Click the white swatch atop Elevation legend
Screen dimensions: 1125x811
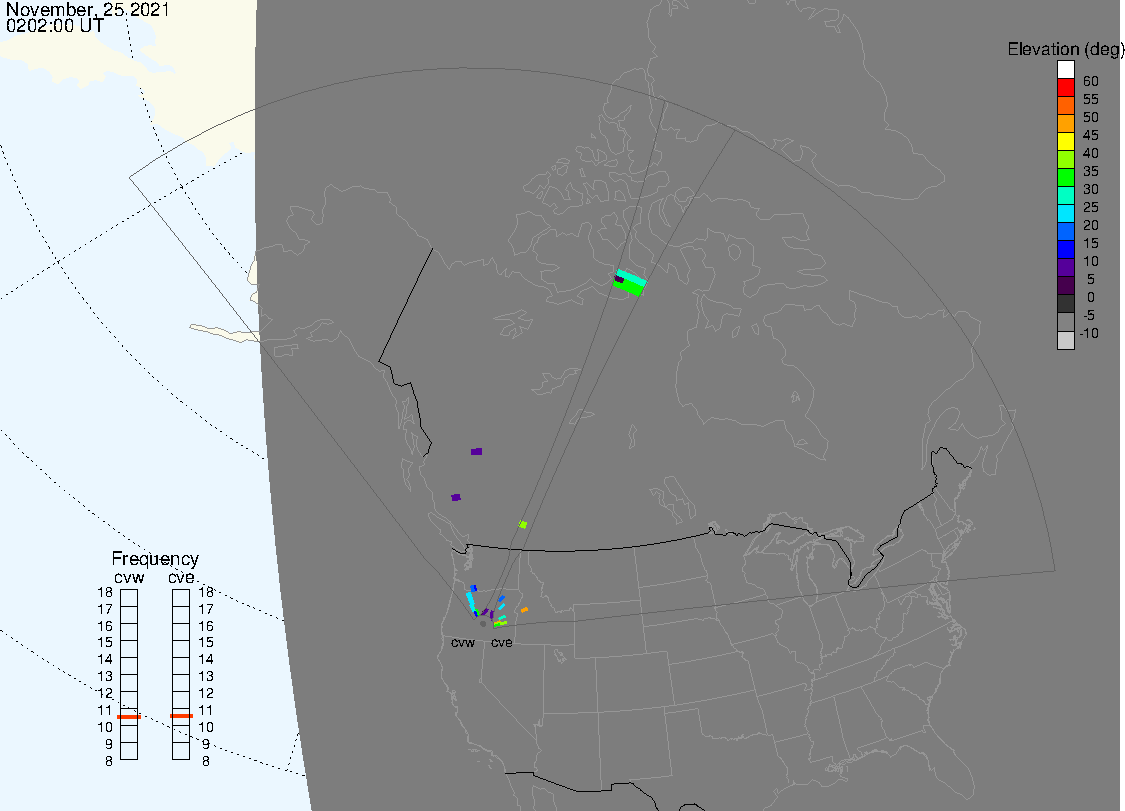1065,70
